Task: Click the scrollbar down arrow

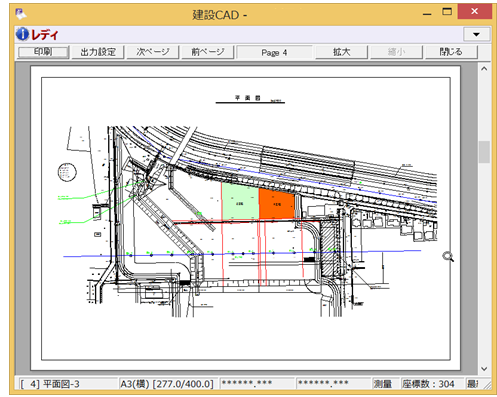Action: click(x=484, y=369)
